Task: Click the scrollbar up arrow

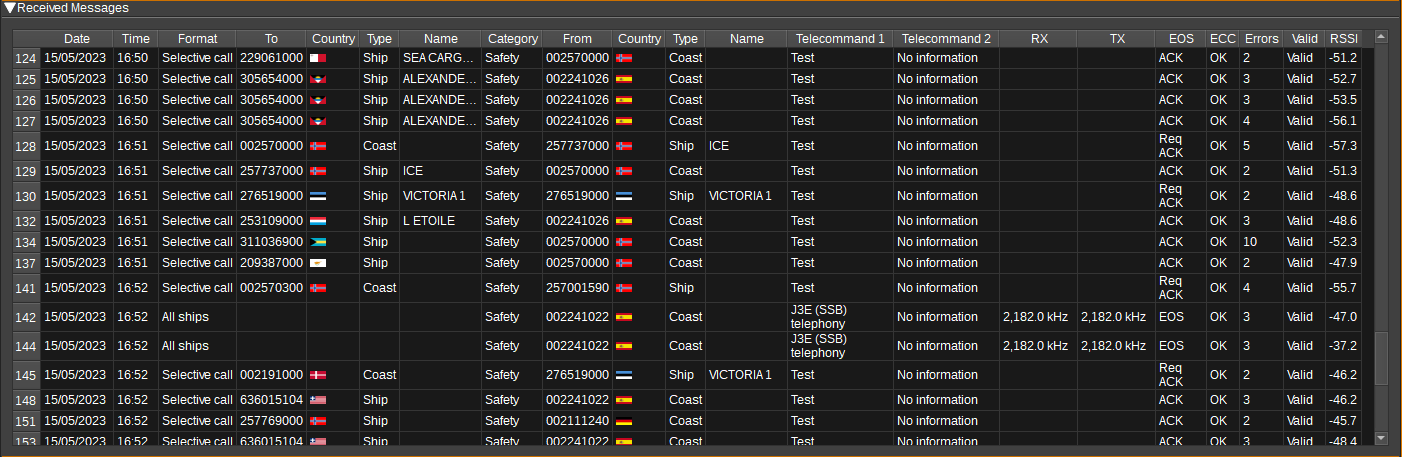Action: [1381, 37]
